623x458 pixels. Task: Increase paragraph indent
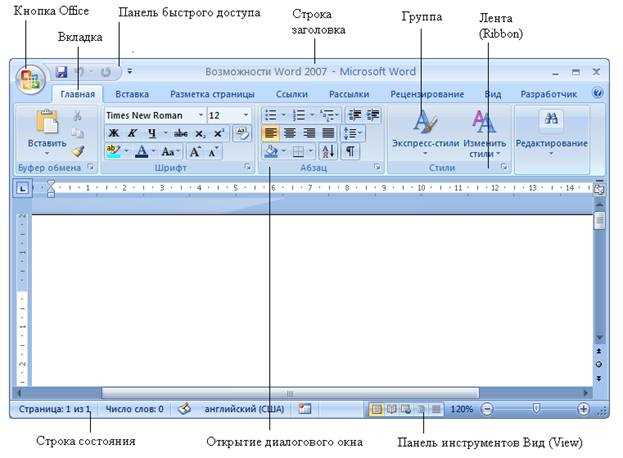point(373,115)
